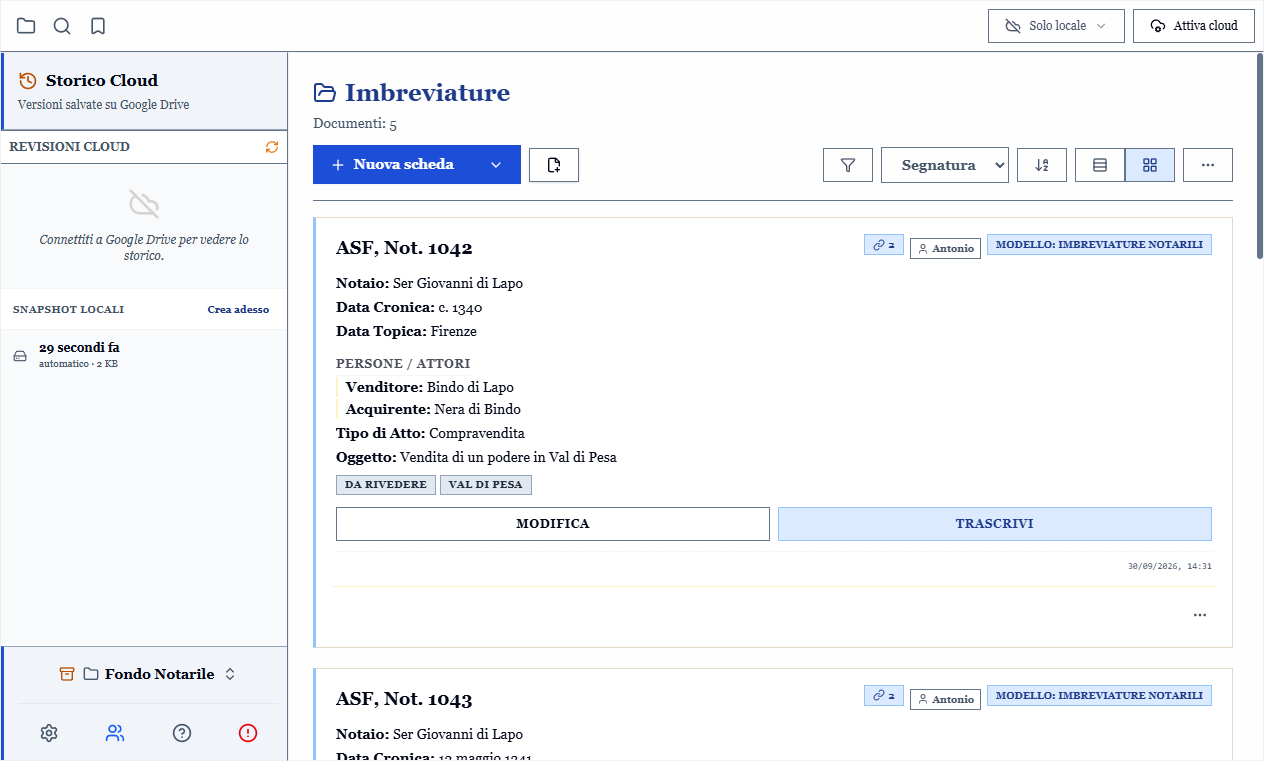Screen dimensions: 1264x761
Task: Create a new record with Nuova scheda
Action: click(393, 165)
